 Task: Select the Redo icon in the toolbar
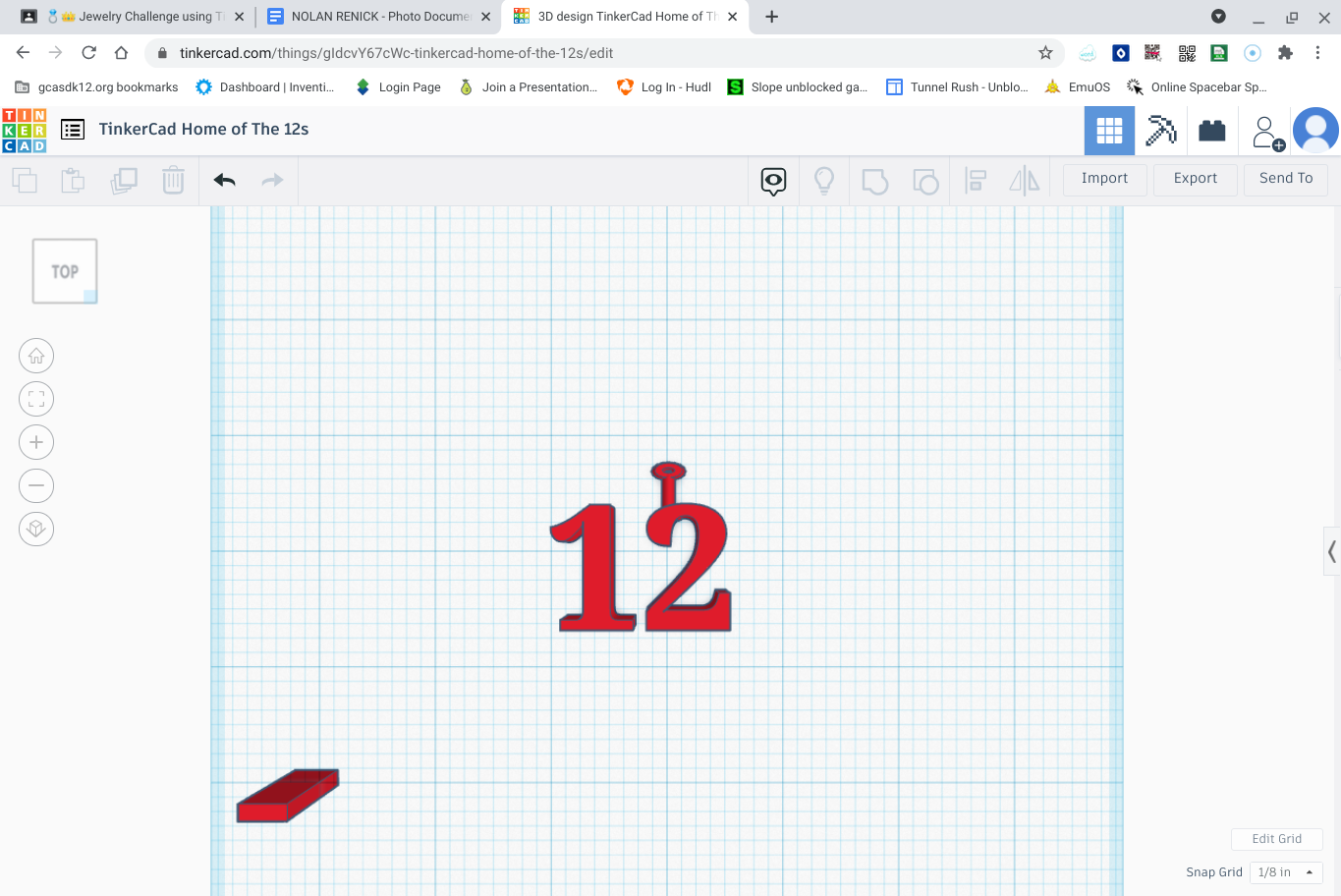click(x=272, y=180)
